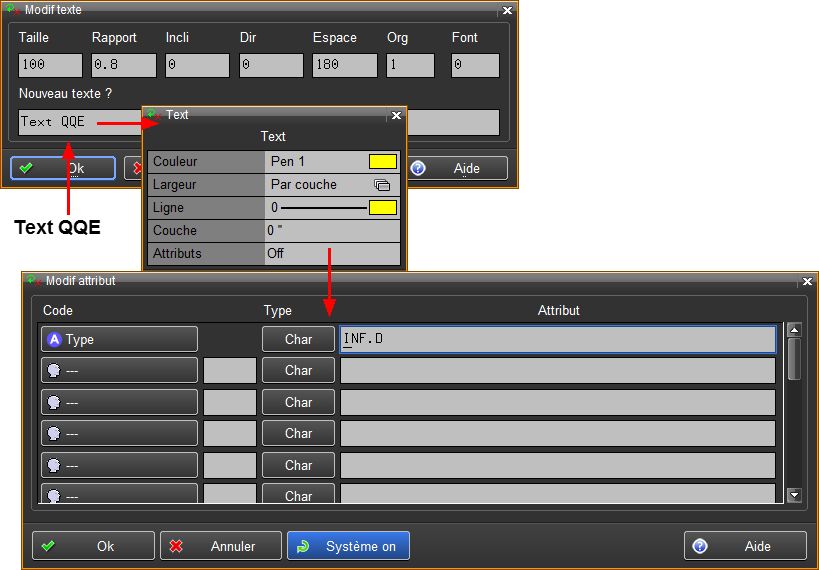
Task: Click the Taille field showing 100
Action: [50, 66]
